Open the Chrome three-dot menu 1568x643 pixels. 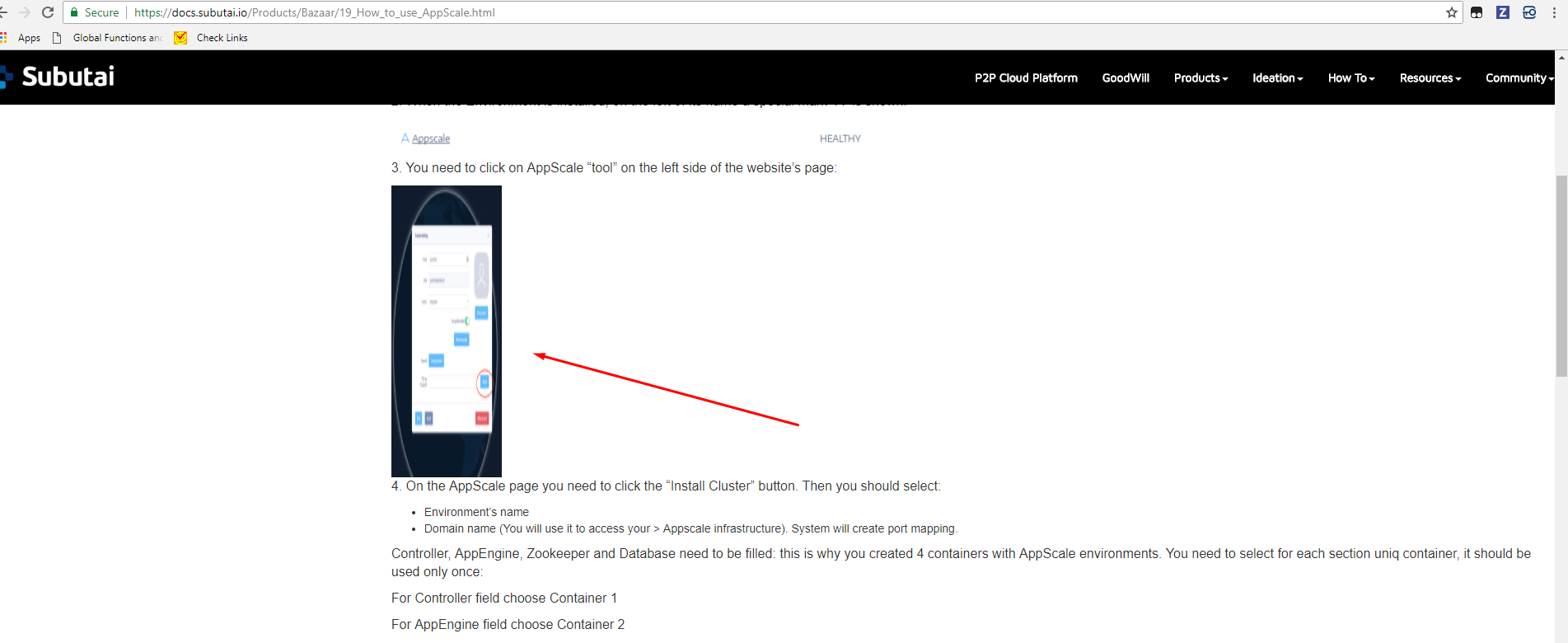pyautogui.click(x=1554, y=12)
